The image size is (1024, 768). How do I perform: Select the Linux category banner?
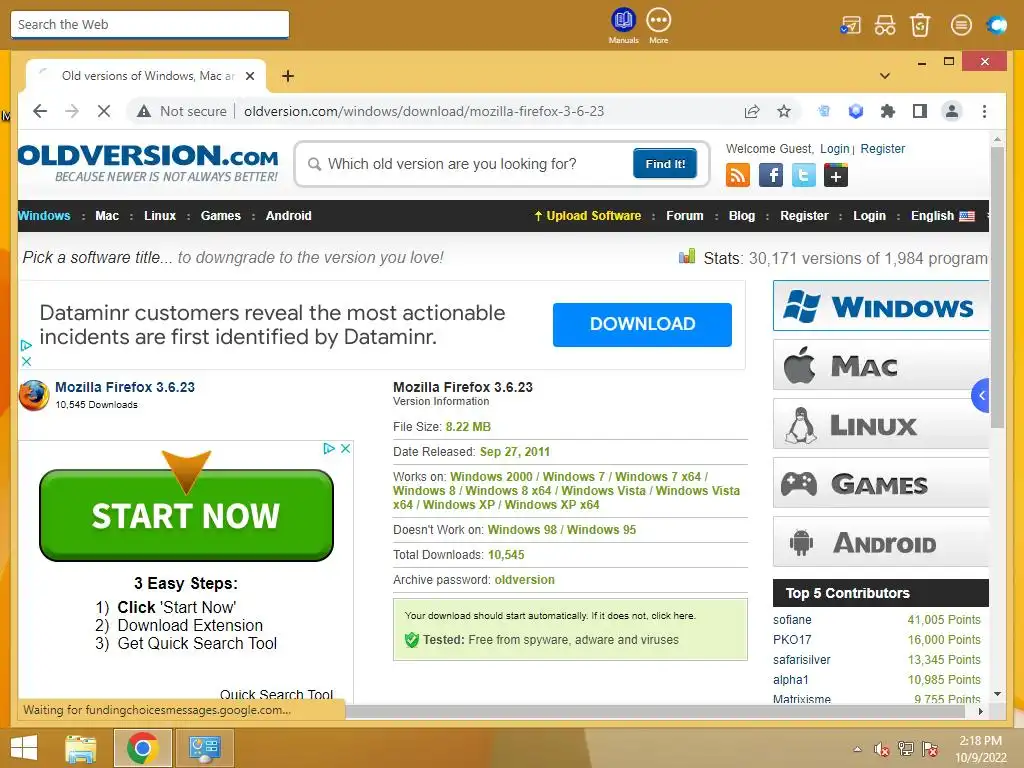[x=880, y=424]
